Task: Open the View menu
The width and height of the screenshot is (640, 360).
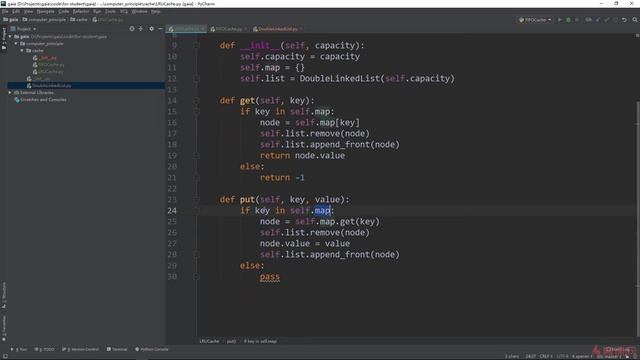Action: click(x=28, y=11)
